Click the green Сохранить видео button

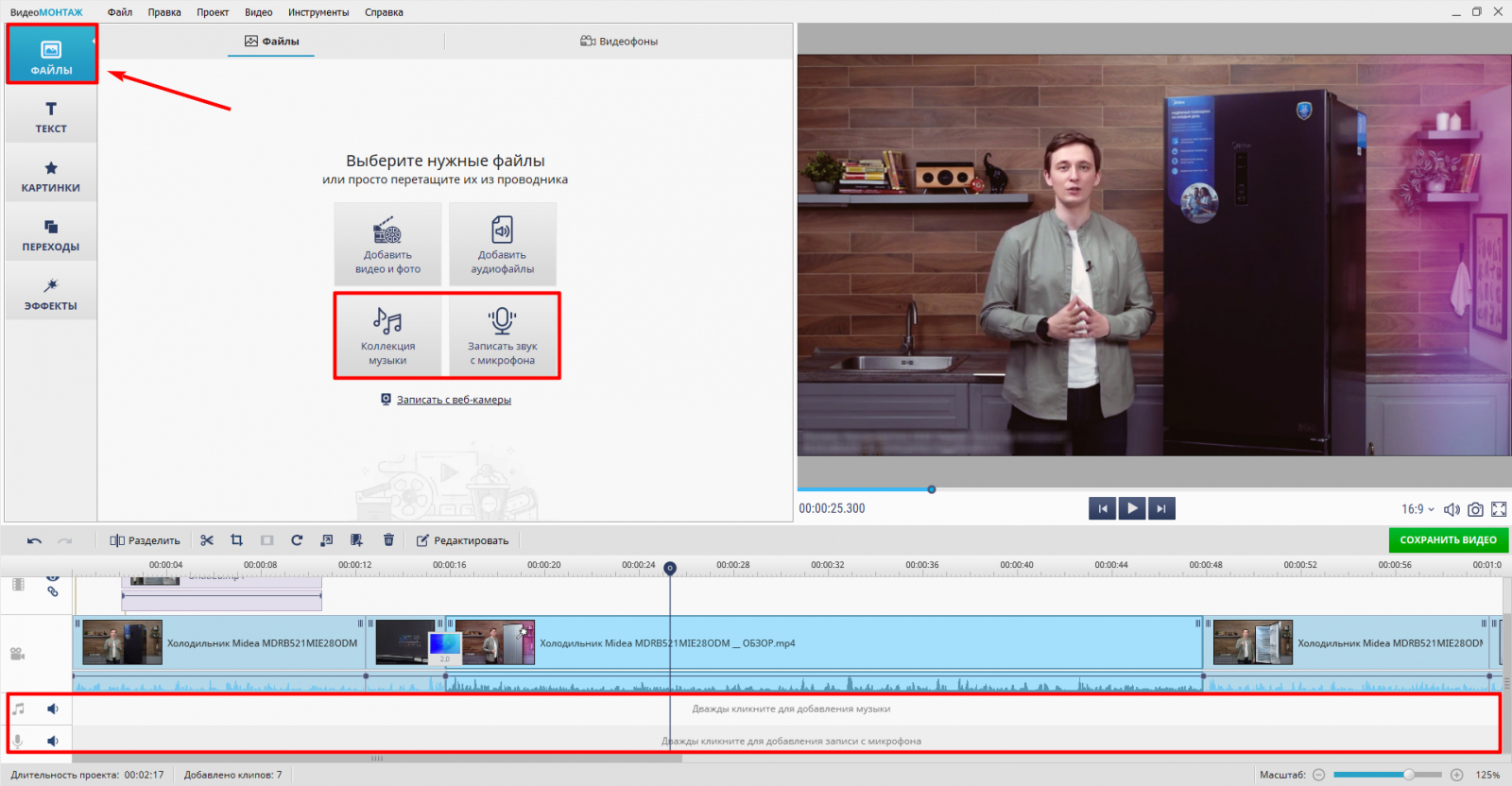1448,540
